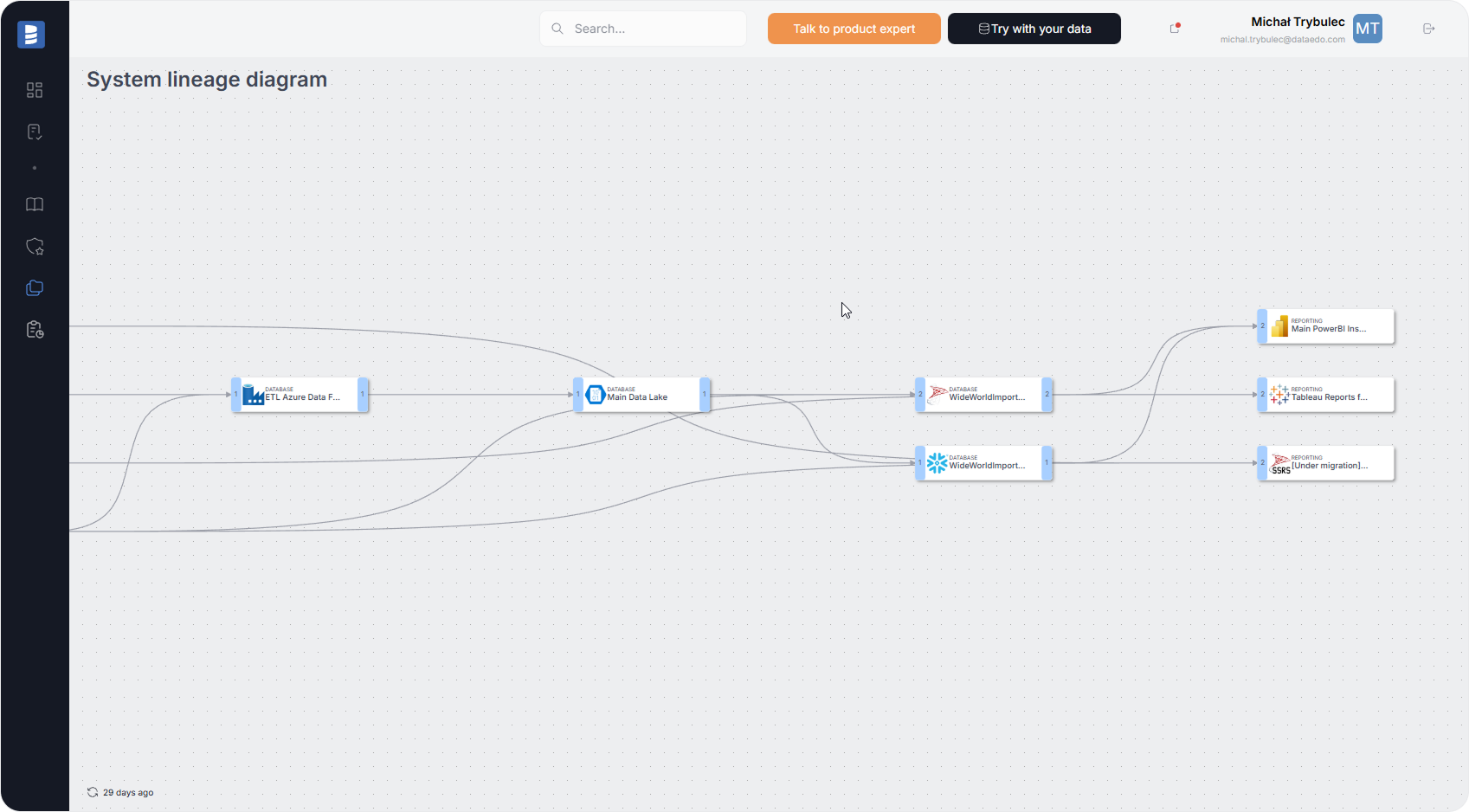Click the Dataedo logo at top left
The width and height of the screenshot is (1469, 812).
pos(30,34)
